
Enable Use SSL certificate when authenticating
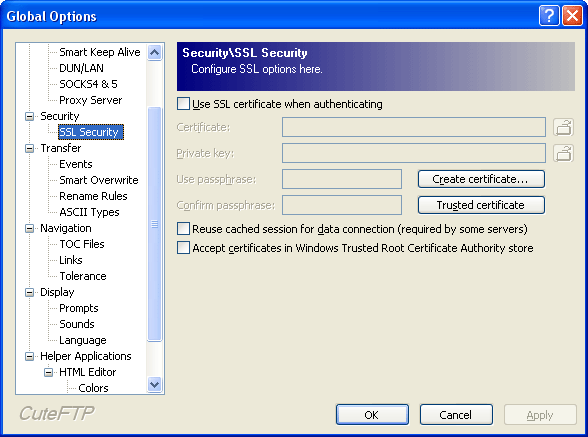183,104
